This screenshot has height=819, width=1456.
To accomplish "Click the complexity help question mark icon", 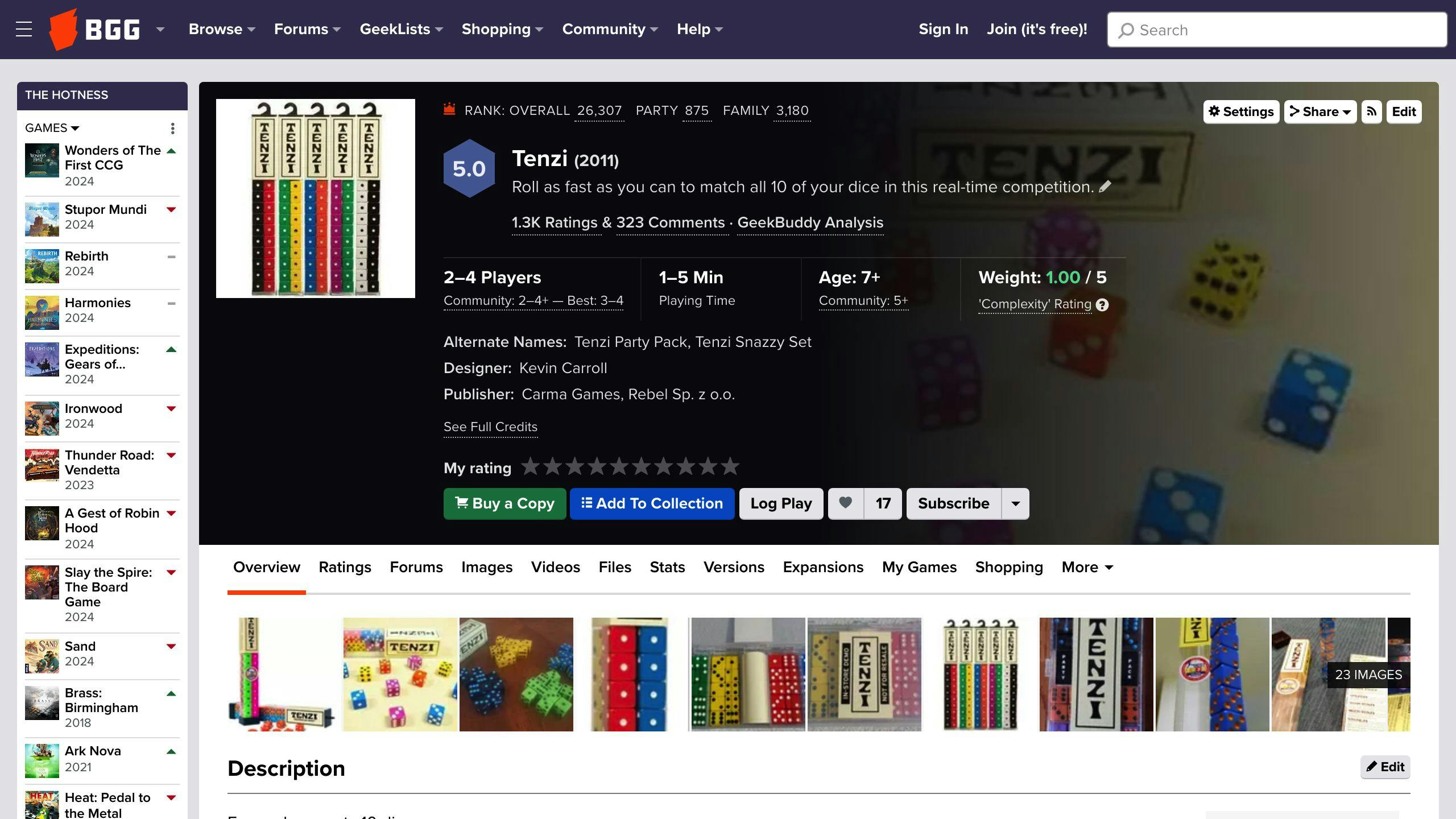I will click(x=1102, y=305).
